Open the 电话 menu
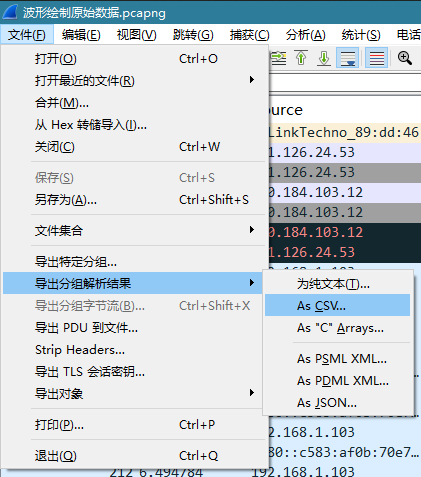Image resolution: width=421 pixels, height=477 pixels. pyautogui.click(x=408, y=34)
